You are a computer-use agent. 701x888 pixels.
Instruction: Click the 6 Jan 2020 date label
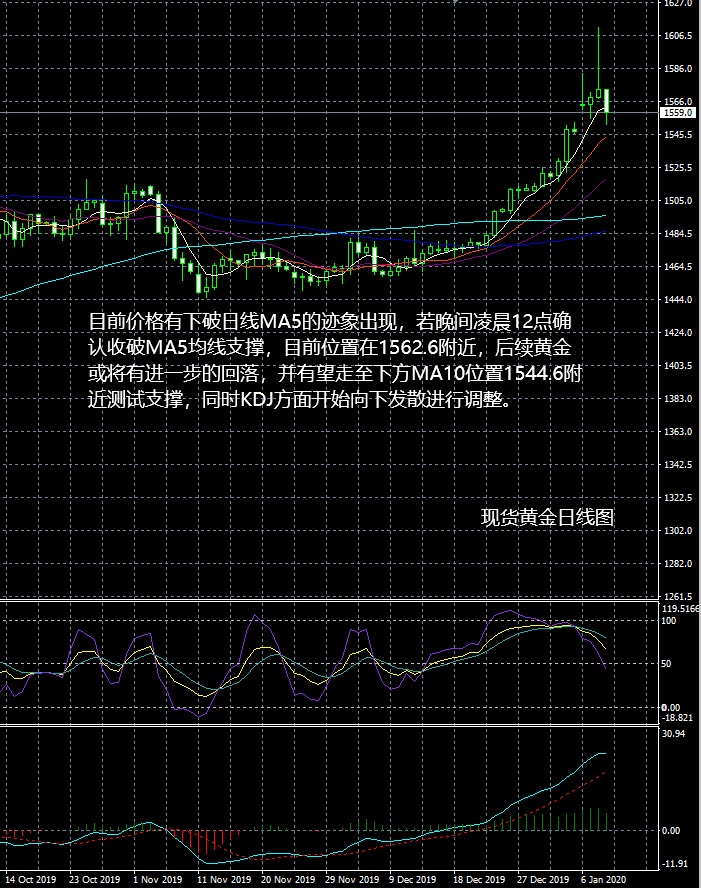[603, 879]
